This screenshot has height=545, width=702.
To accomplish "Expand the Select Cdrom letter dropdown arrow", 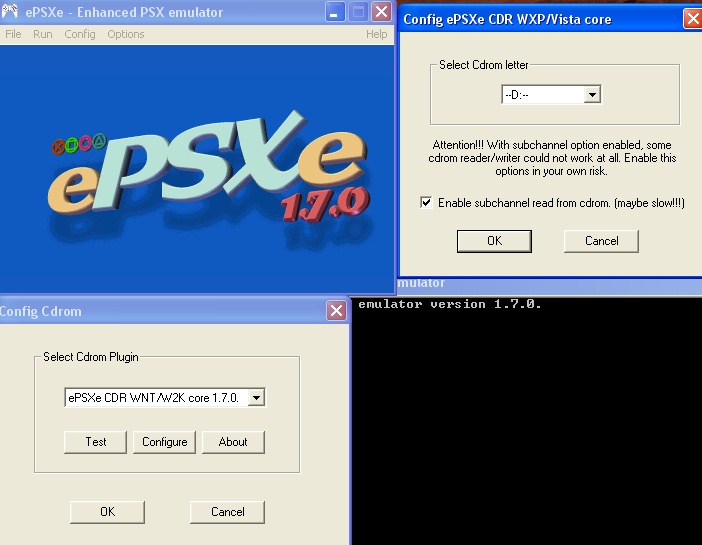I will [x=592, y=94].
